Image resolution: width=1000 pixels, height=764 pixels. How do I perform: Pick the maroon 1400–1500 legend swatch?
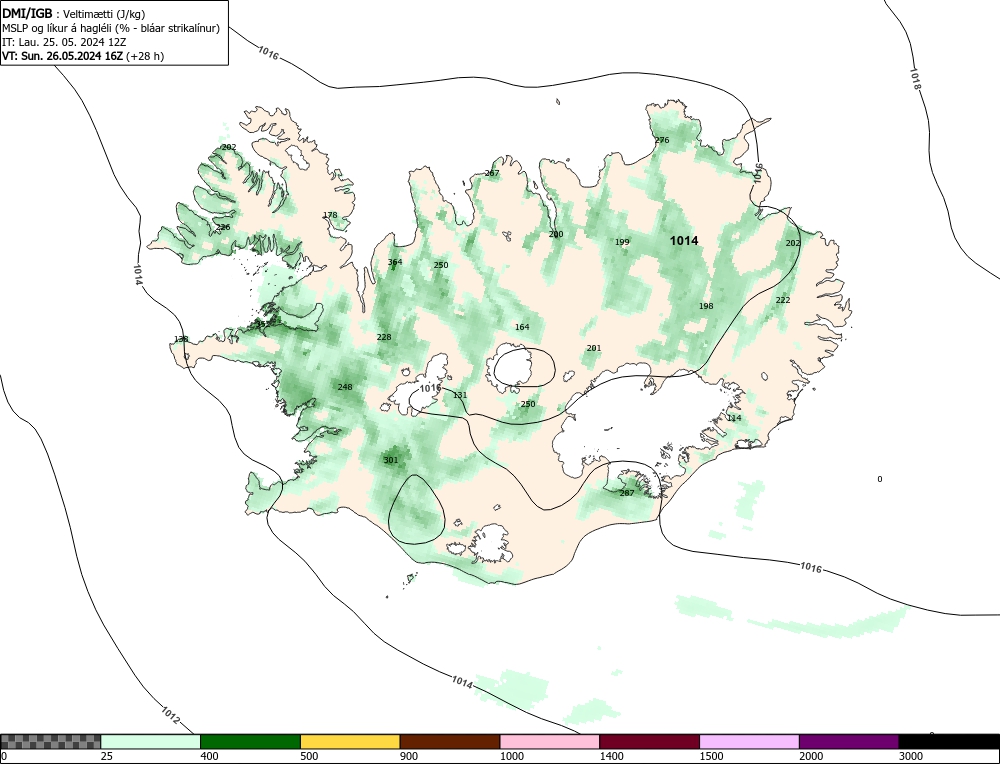click(x=649, y=742)
